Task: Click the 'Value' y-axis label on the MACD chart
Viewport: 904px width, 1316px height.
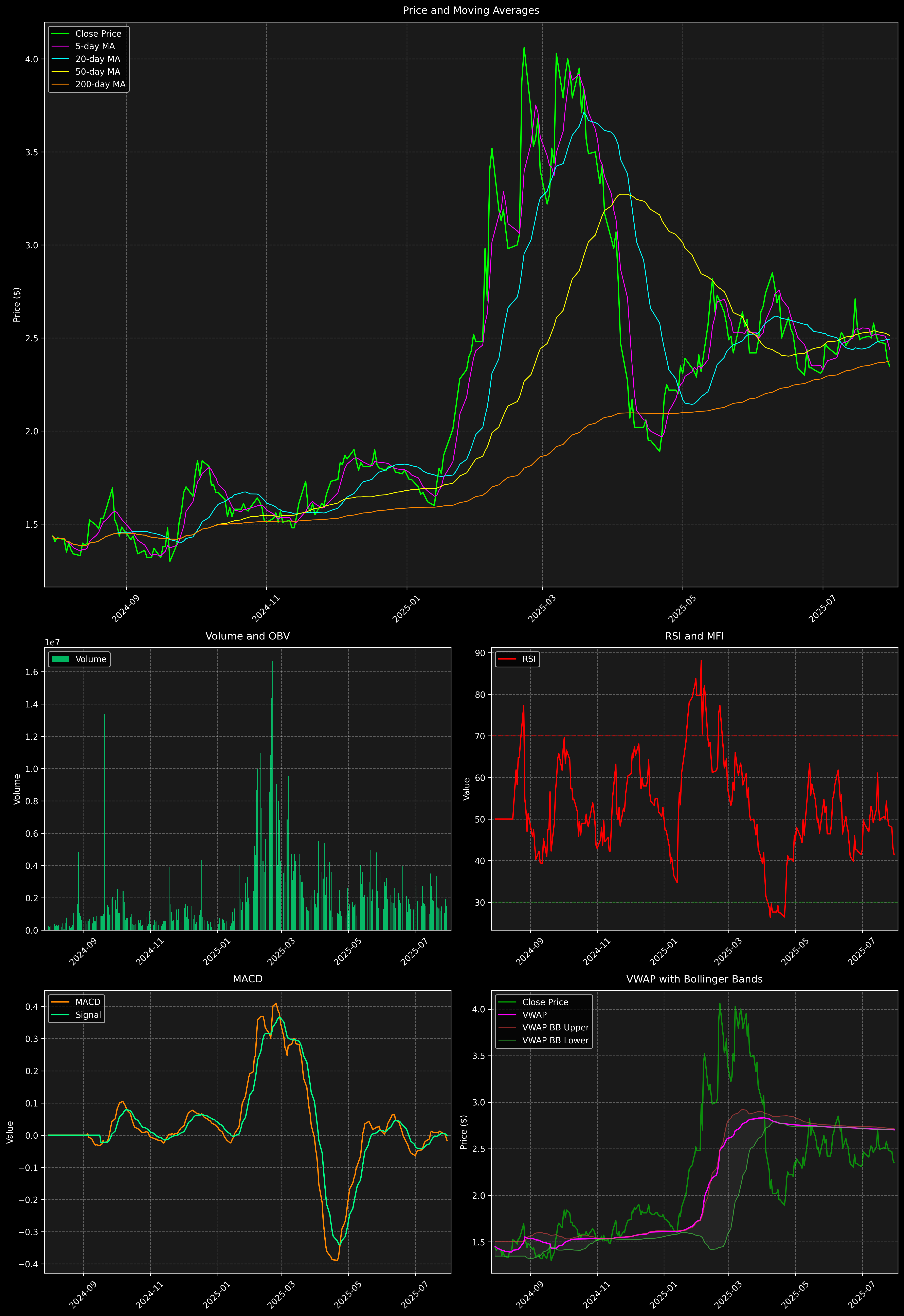Action: (10, 1132)
